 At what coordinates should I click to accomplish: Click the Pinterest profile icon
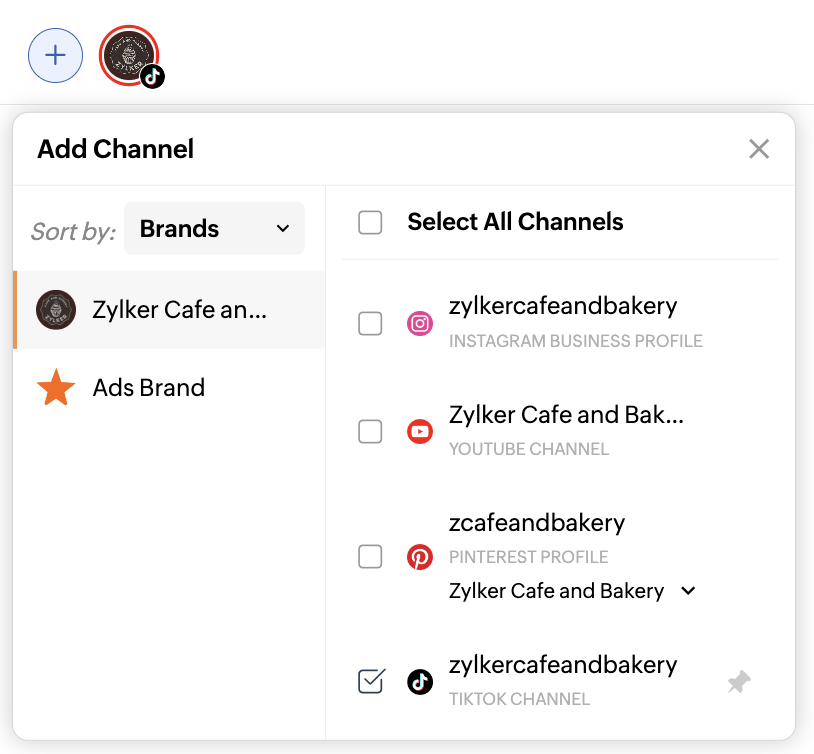[x=420, y=557]
